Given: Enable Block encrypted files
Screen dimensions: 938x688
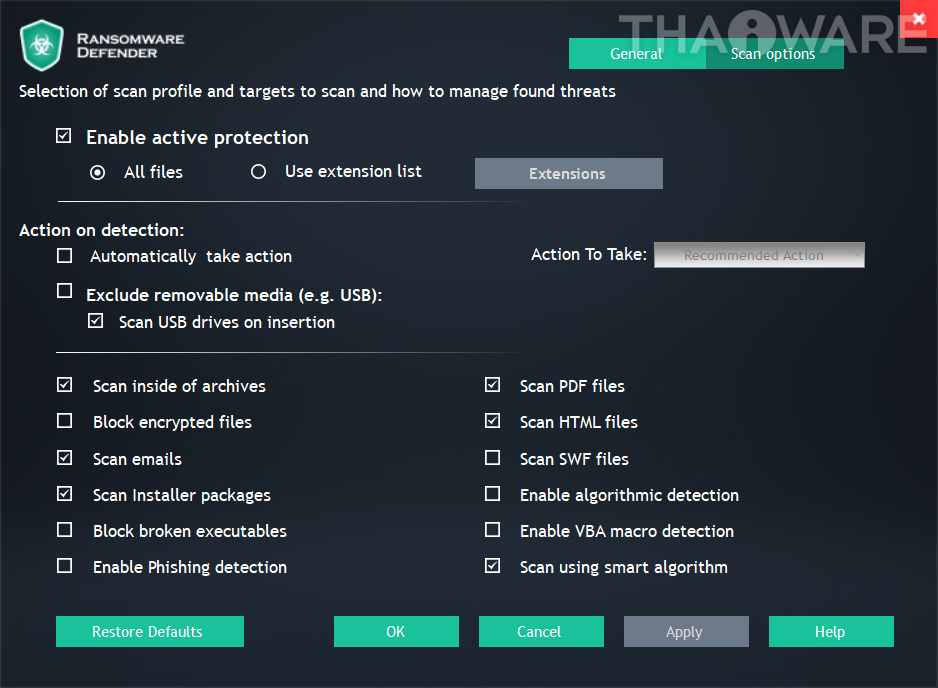Looking at the screenshot, I should tap(65, 421).
